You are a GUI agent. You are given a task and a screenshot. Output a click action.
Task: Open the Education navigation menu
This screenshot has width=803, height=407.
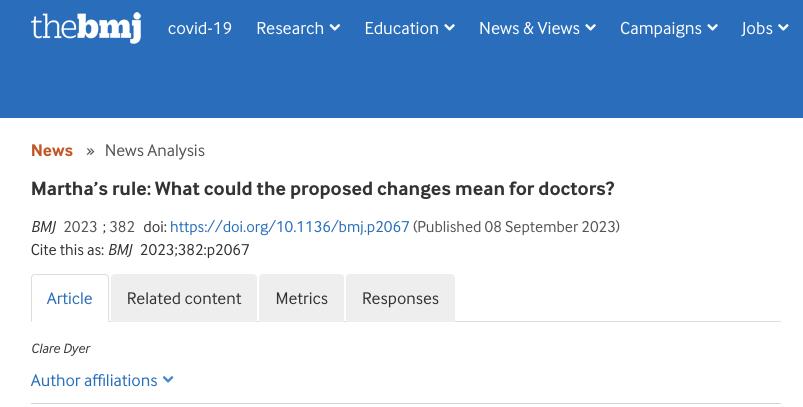[x=401, y=28]
